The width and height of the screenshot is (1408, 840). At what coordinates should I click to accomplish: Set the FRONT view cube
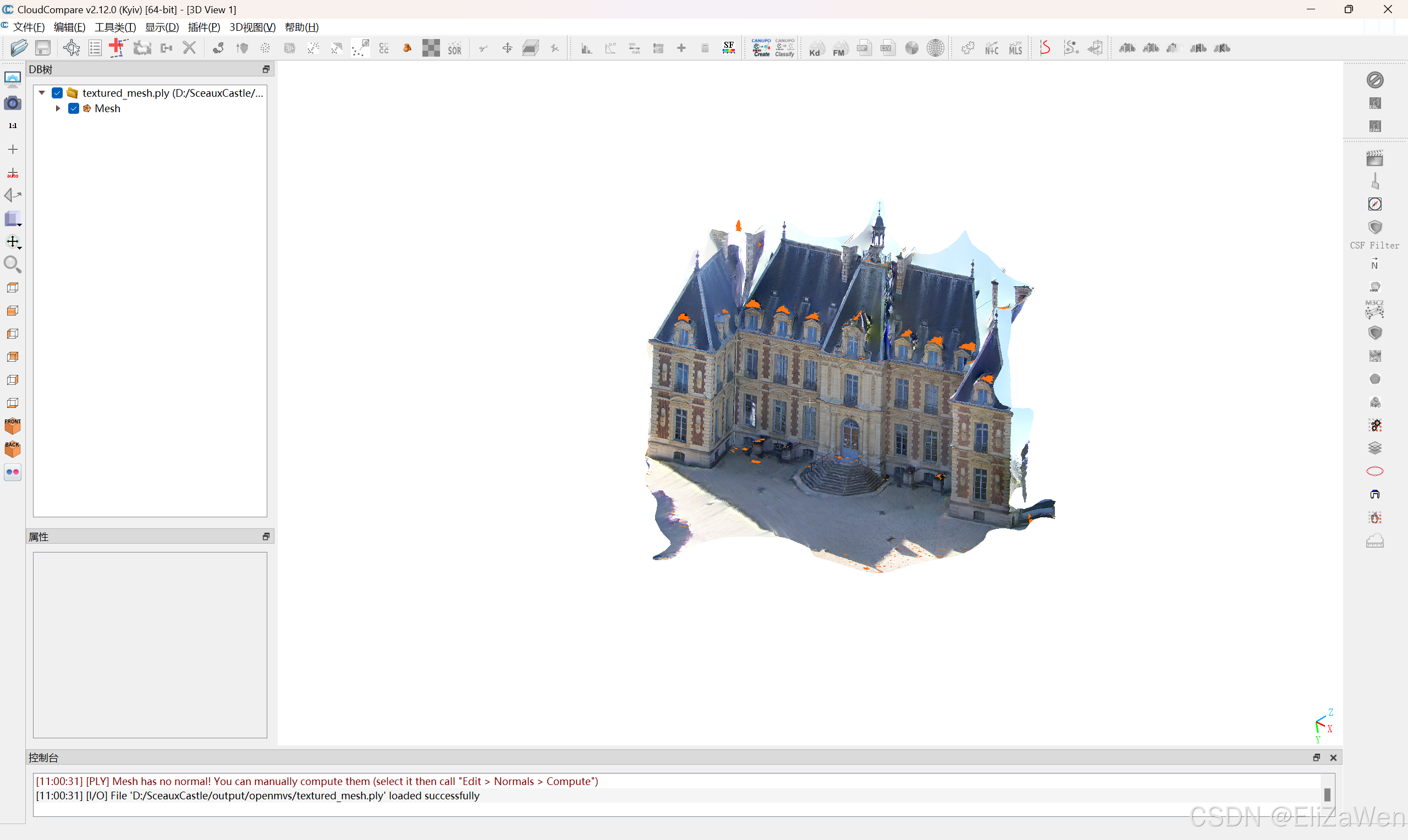pyautogui.click(x=13, y=425)
